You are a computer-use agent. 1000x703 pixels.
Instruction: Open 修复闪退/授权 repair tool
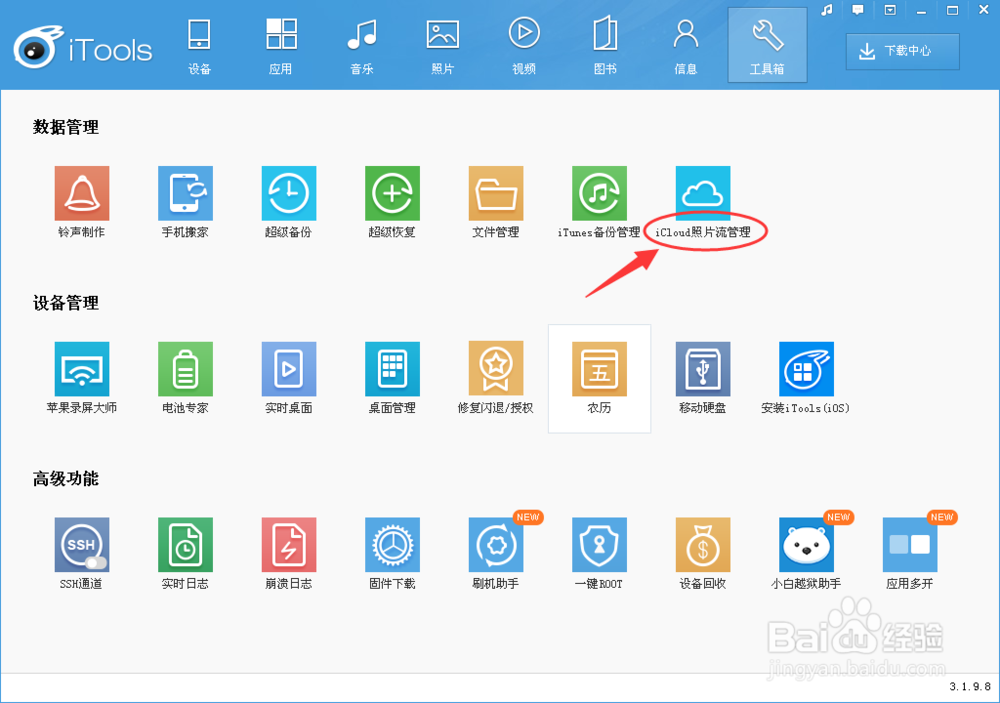coord(496,369)
